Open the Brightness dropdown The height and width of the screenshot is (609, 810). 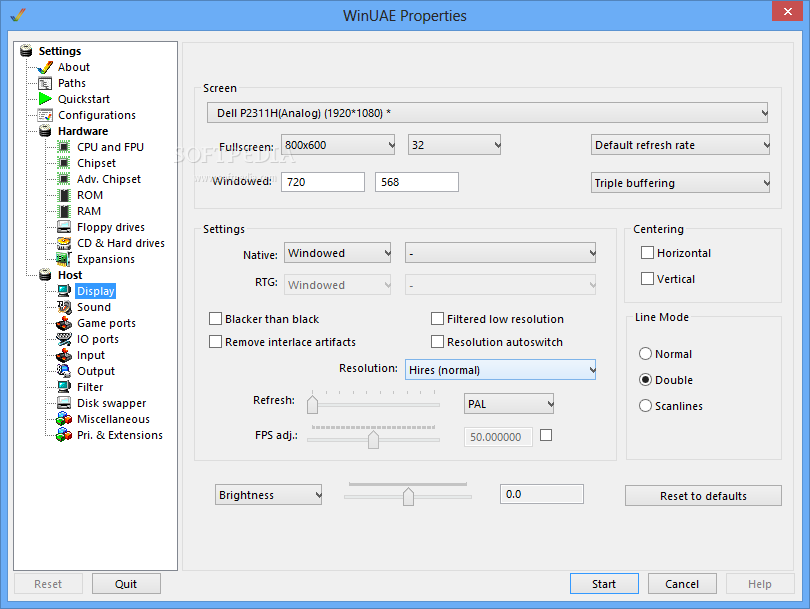pyautogui.click(x=269, y=494)
